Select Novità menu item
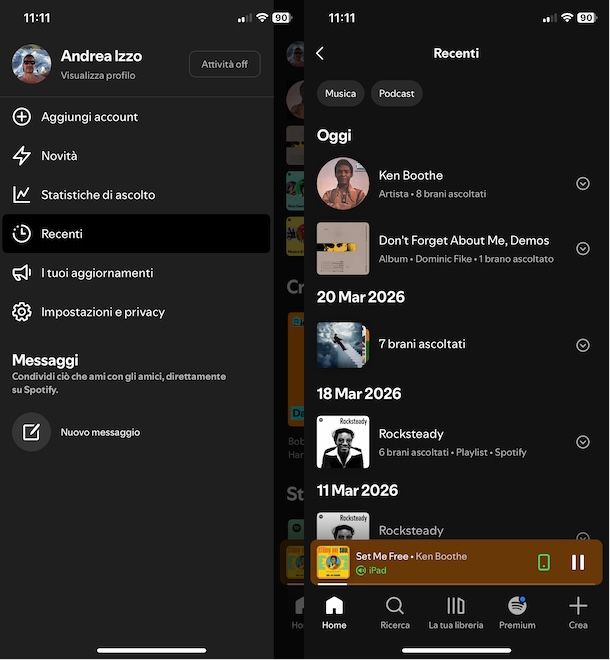610x660 pixels. (x=136, y=156)
